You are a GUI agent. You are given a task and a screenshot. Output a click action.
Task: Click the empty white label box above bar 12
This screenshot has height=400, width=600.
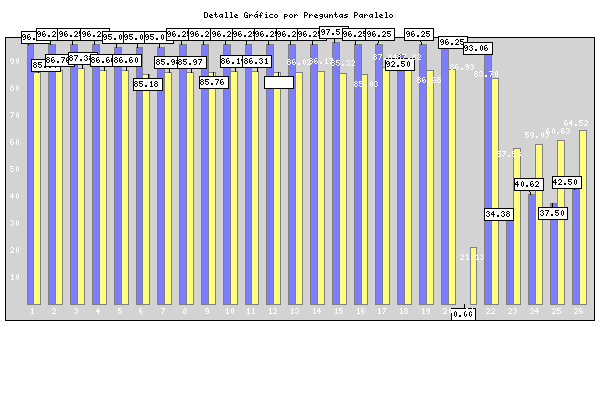pos(279,82)
